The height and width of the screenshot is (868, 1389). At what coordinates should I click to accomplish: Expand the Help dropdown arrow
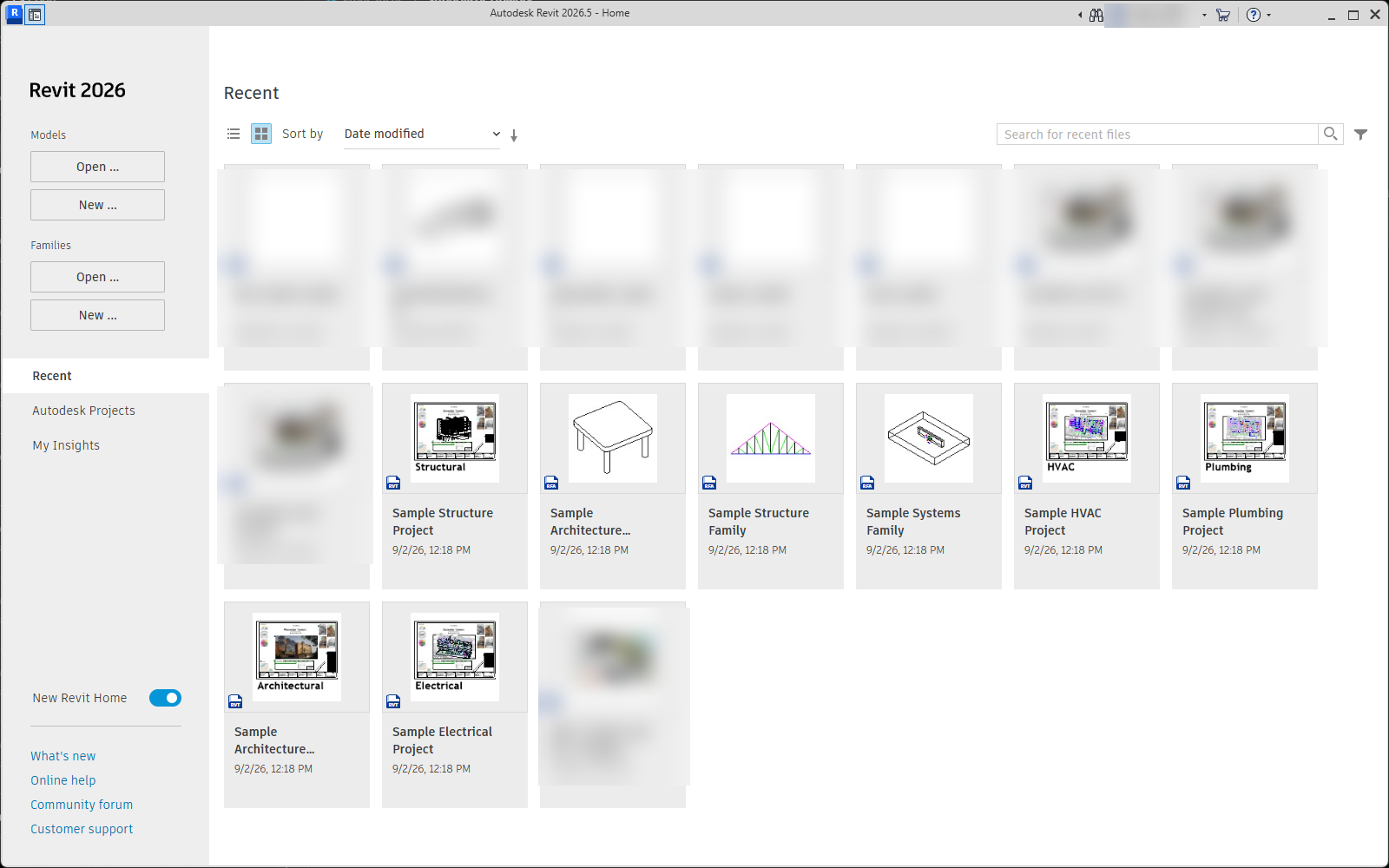point(1269,15)
